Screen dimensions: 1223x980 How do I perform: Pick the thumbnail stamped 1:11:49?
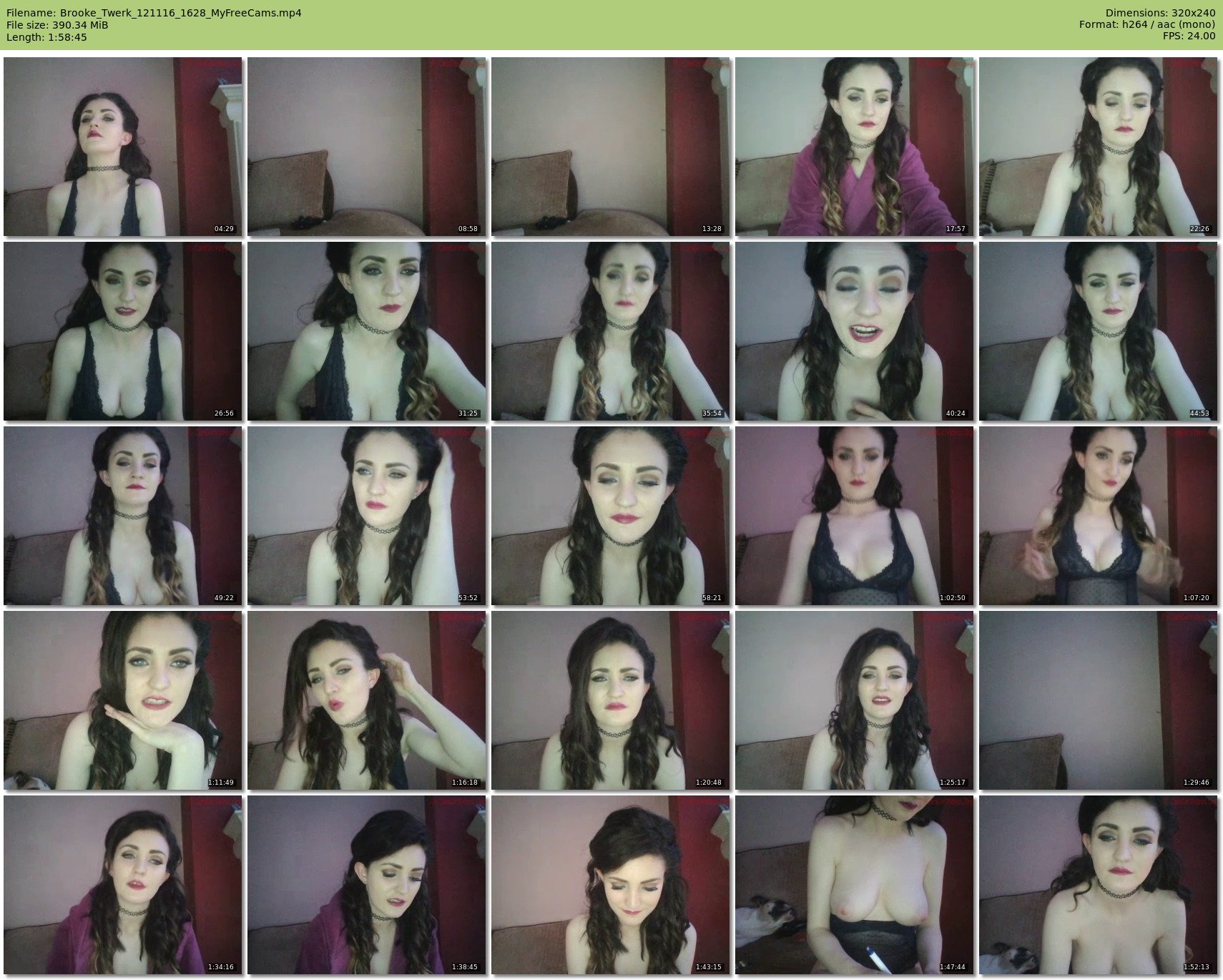123,700
